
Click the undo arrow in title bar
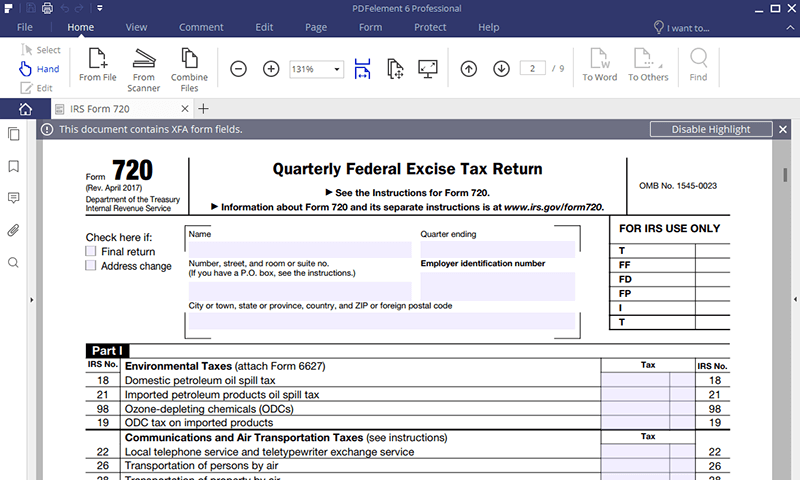point(64,8)
